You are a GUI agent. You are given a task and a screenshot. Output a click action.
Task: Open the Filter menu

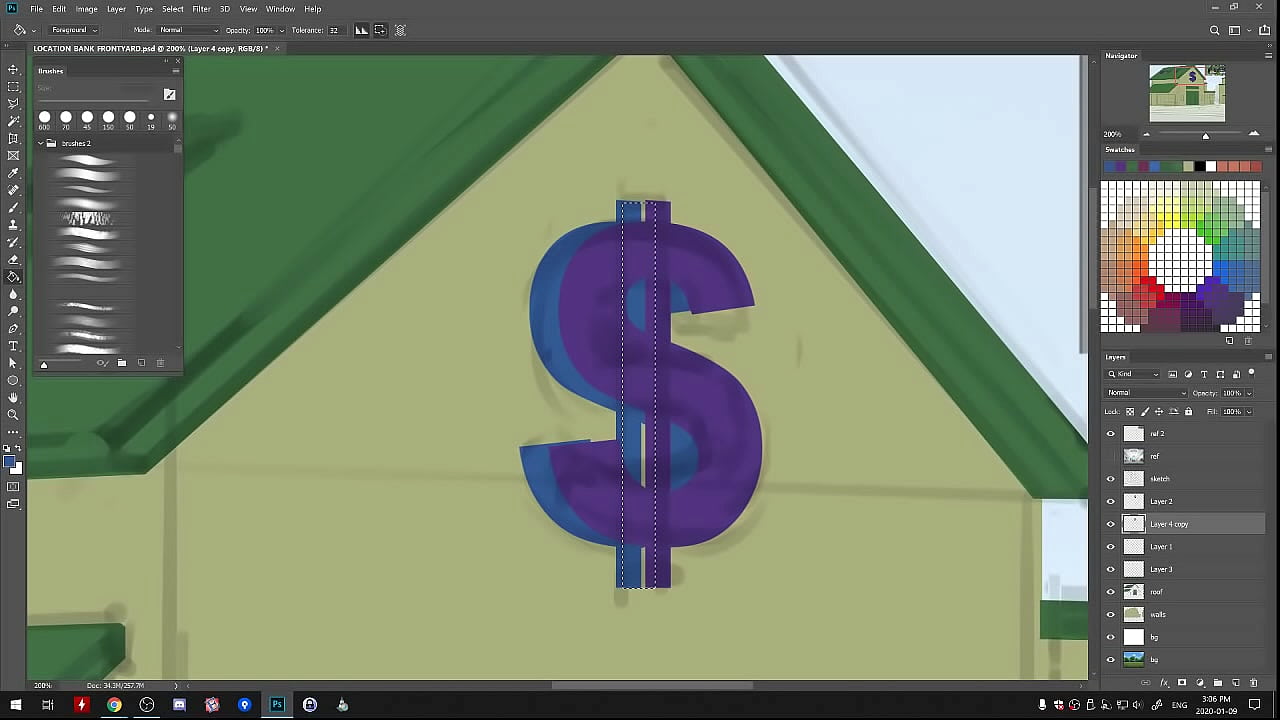tap(201, 9)
